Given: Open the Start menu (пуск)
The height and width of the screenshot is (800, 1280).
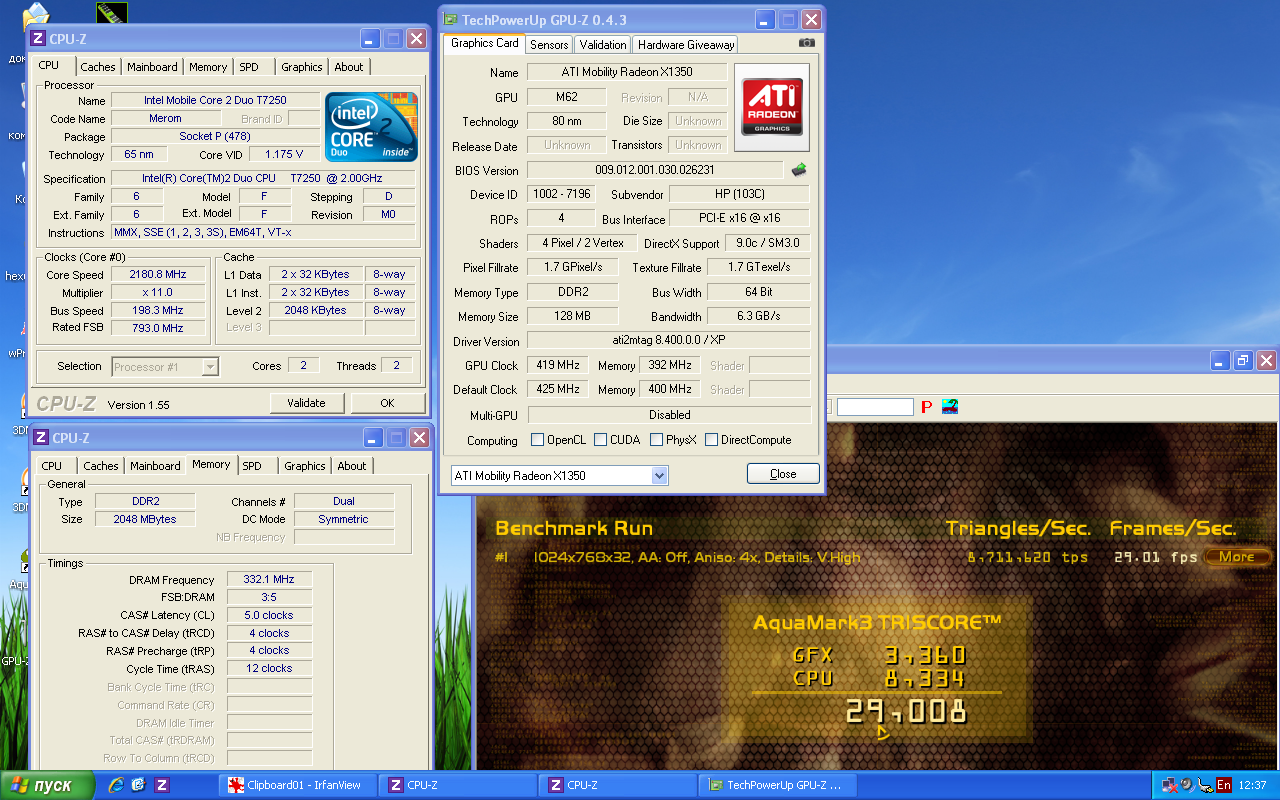Looking at the screenshot, I should [x=46, y=785].
